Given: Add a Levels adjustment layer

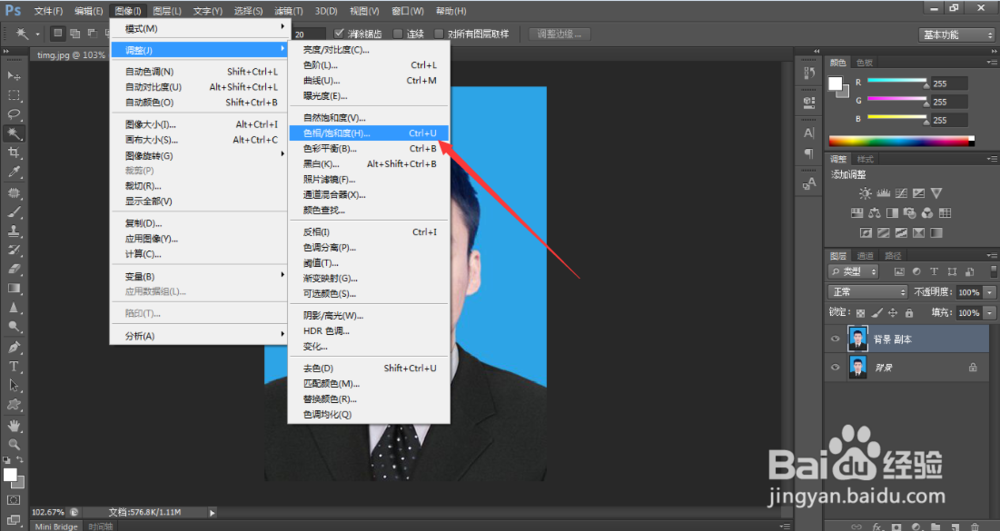Looking at the screenshot, I should pyautogui.click(x=883, y=193).
